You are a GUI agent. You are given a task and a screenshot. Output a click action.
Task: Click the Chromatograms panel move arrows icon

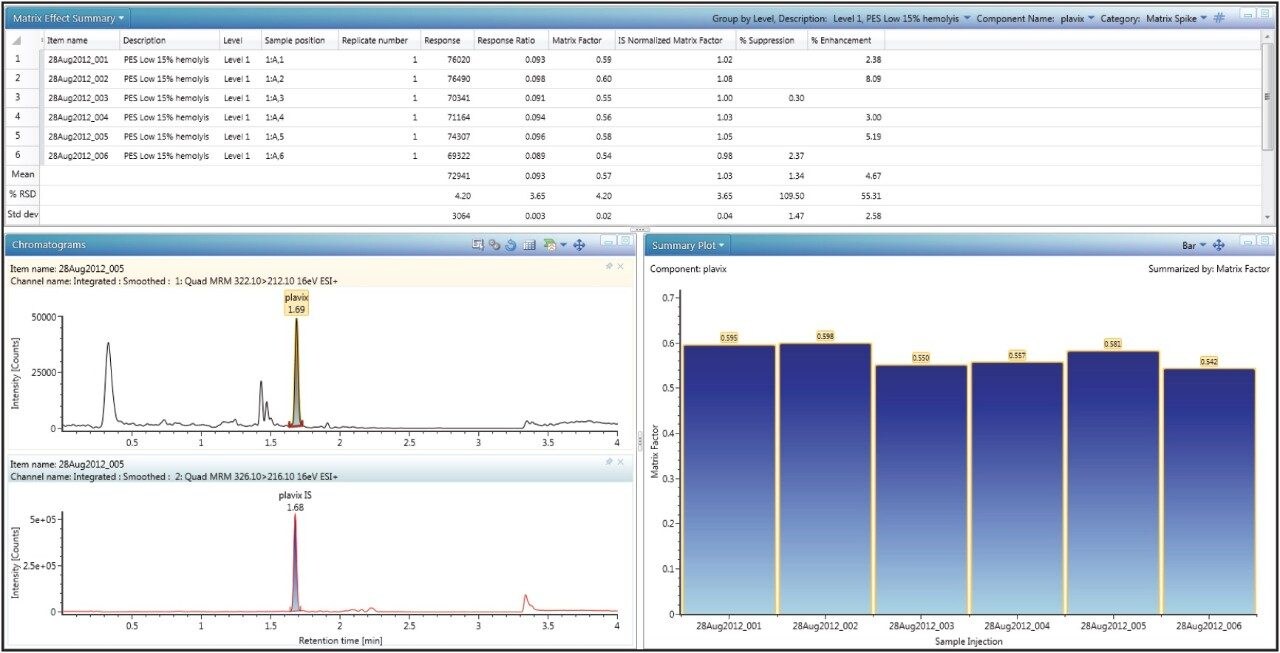[579, 245]
